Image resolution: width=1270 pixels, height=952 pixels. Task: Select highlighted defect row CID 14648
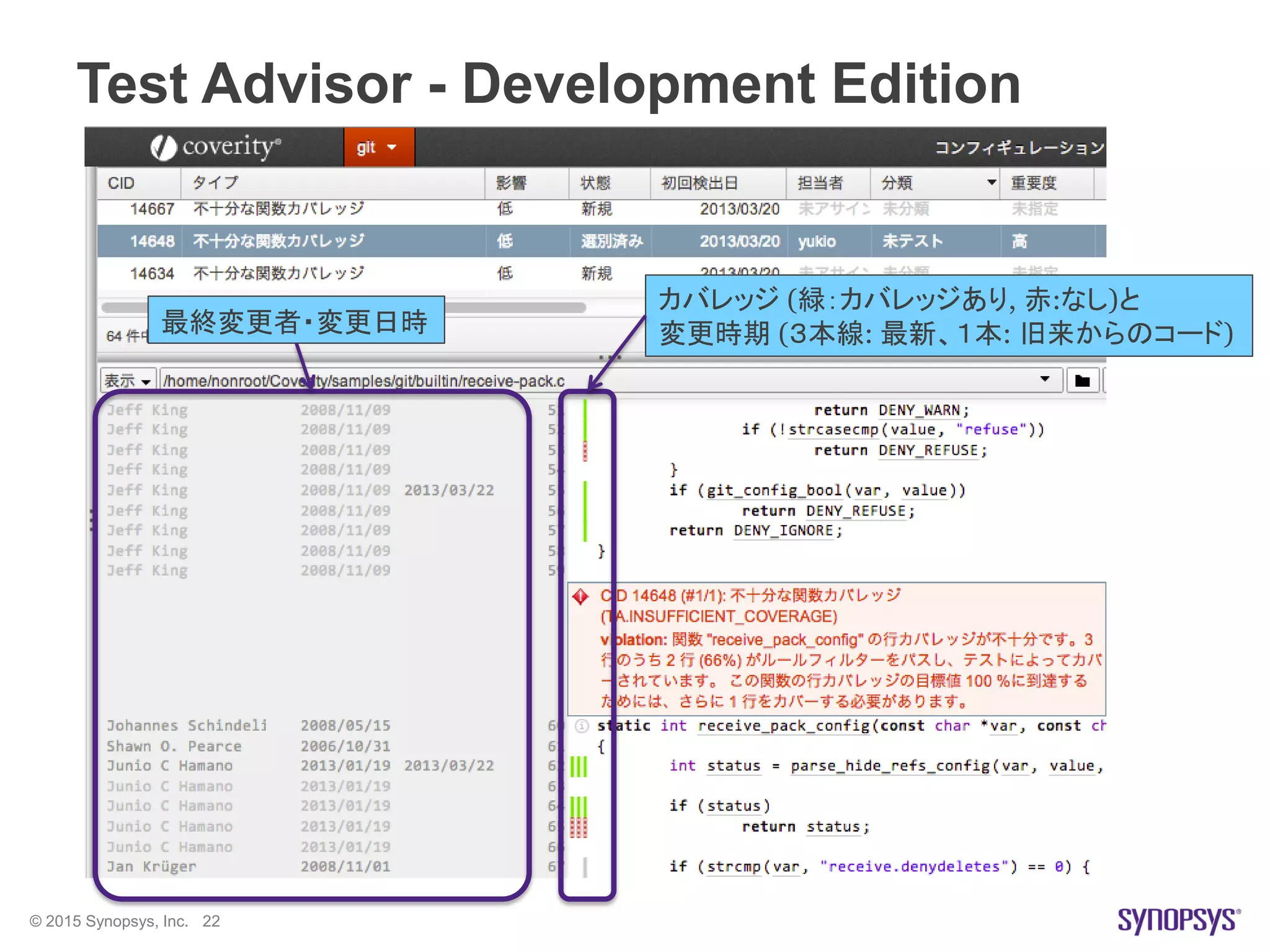pyautogui.click(x=602, y=241)
